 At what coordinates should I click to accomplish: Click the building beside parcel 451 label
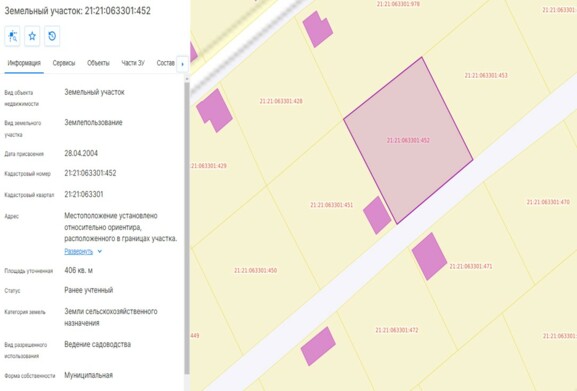click(377, 215)
